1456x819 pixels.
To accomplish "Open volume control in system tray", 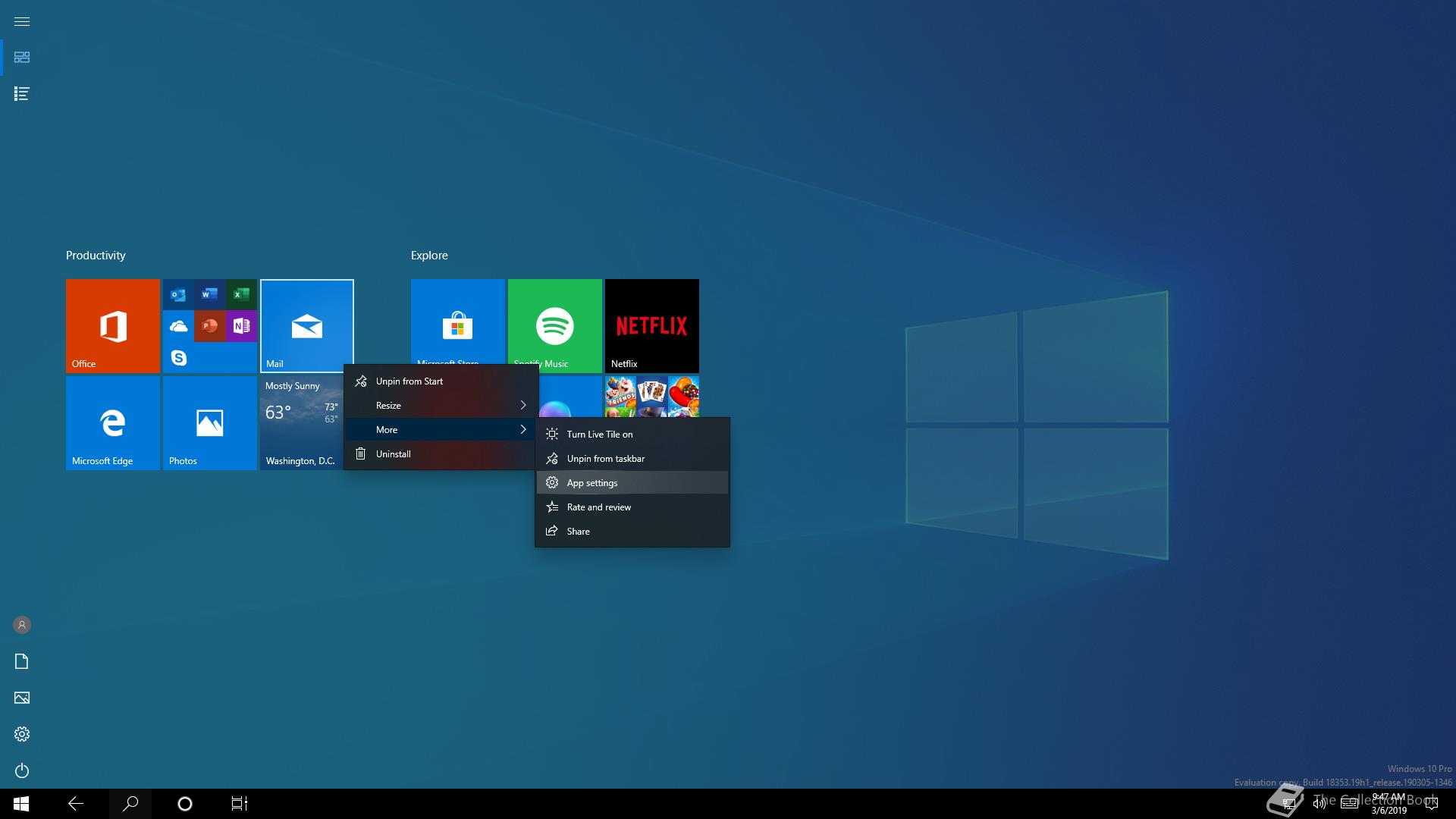I will point(1319,804).
